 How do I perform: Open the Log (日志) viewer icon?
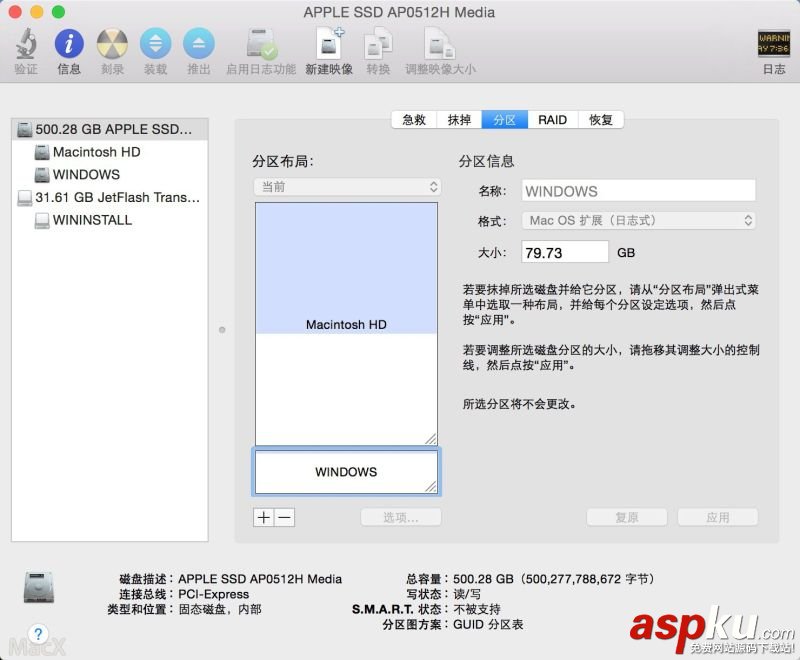tap(773, 44)
